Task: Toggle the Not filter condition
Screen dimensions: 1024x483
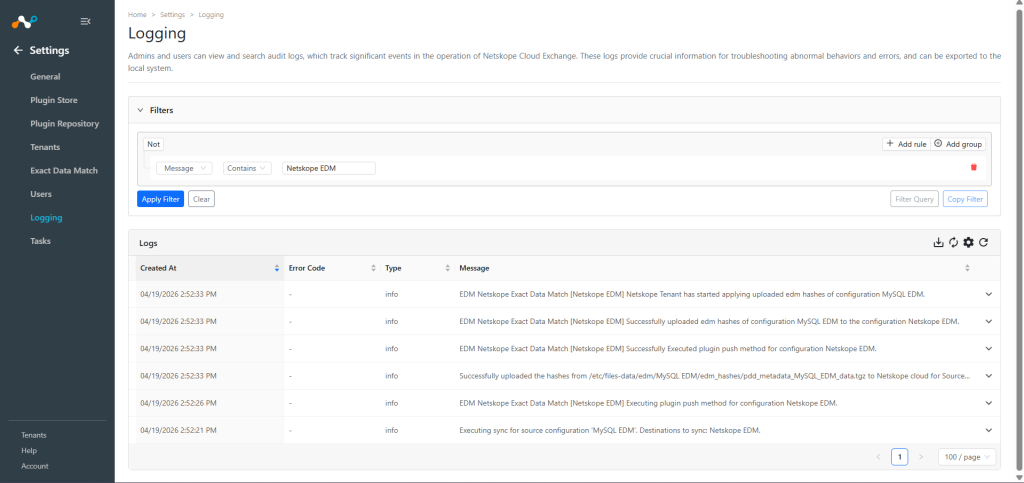Action: point(153,144)
